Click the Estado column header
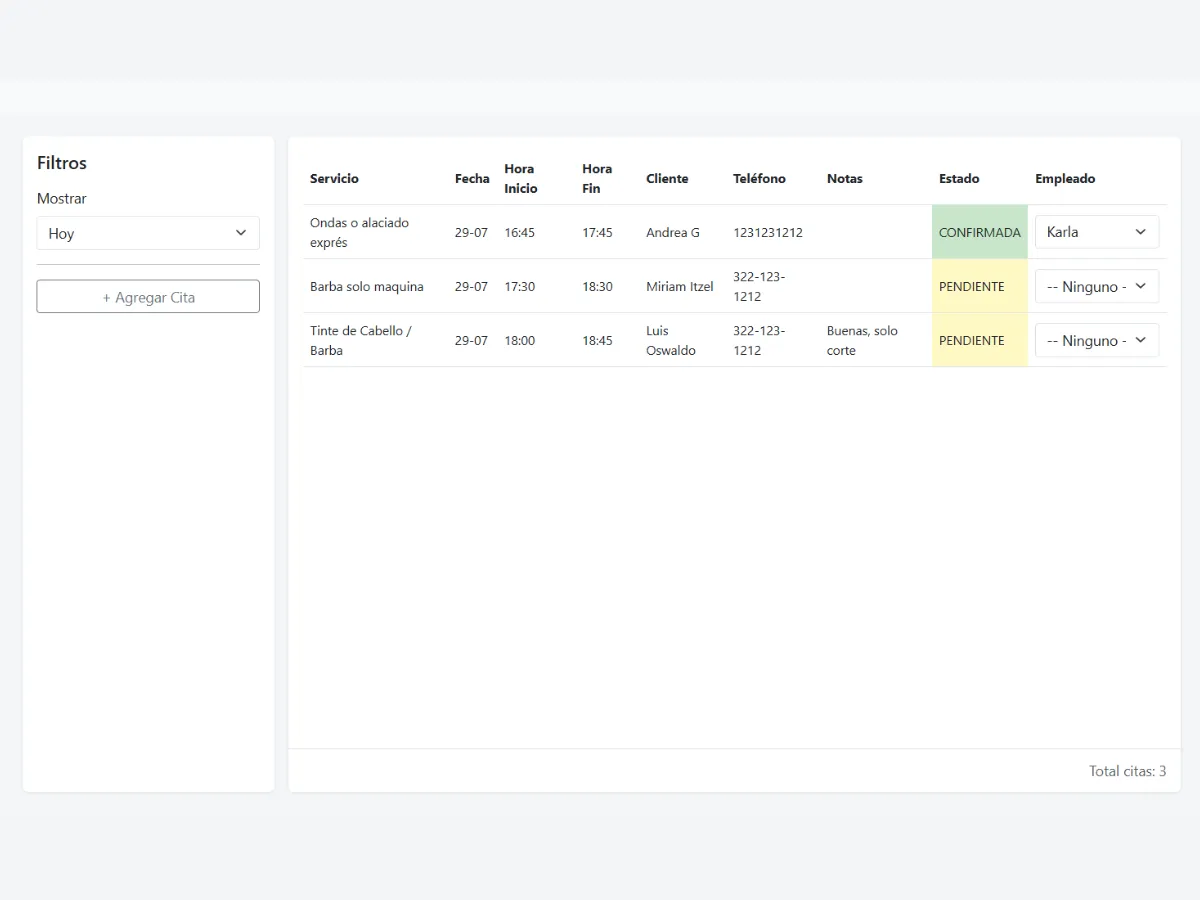This screenshot has width=1200, height=900. point(959,179)
